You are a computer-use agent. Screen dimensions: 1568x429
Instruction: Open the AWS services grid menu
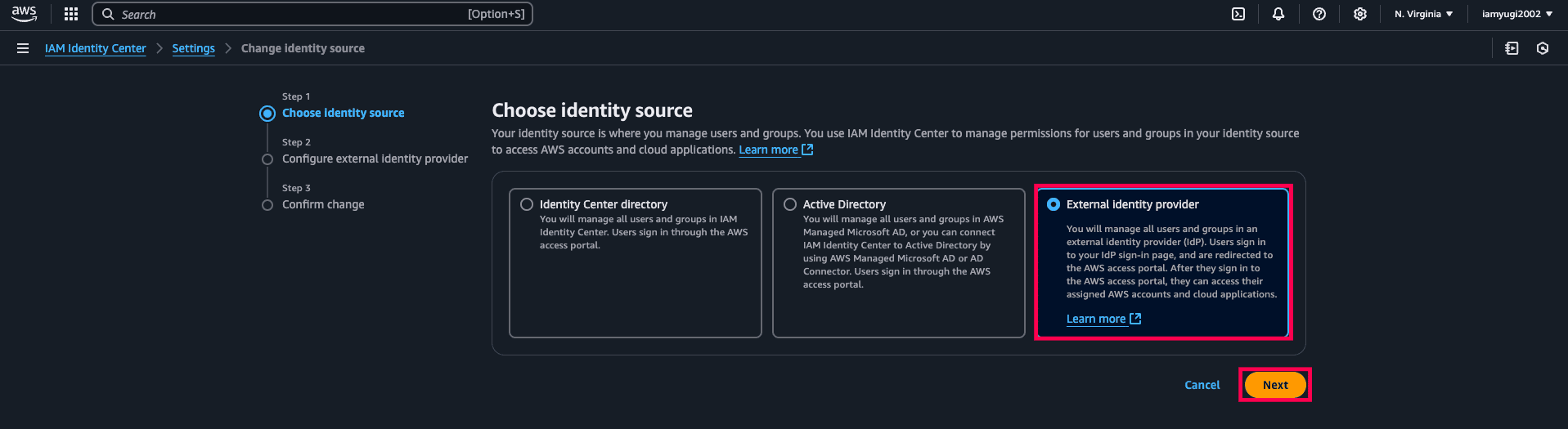coord(71,14)
